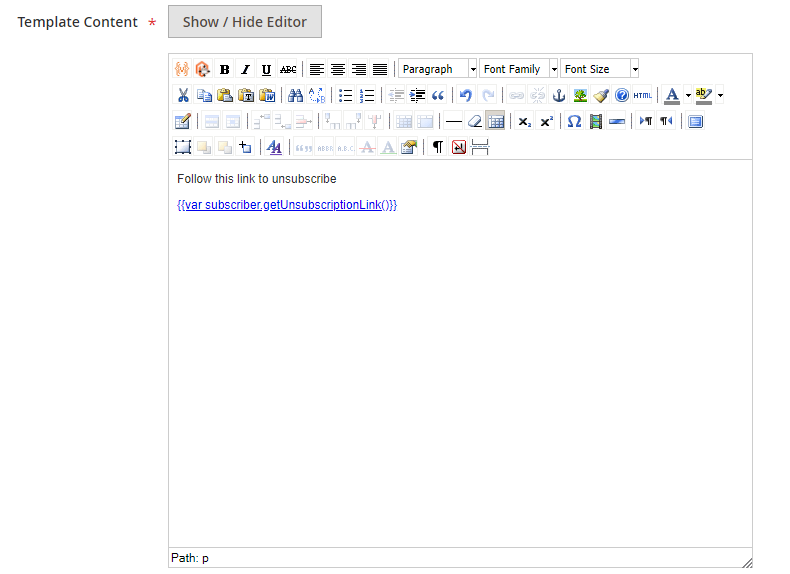Toggle strikethrough formatting

[x=288, y=69]
